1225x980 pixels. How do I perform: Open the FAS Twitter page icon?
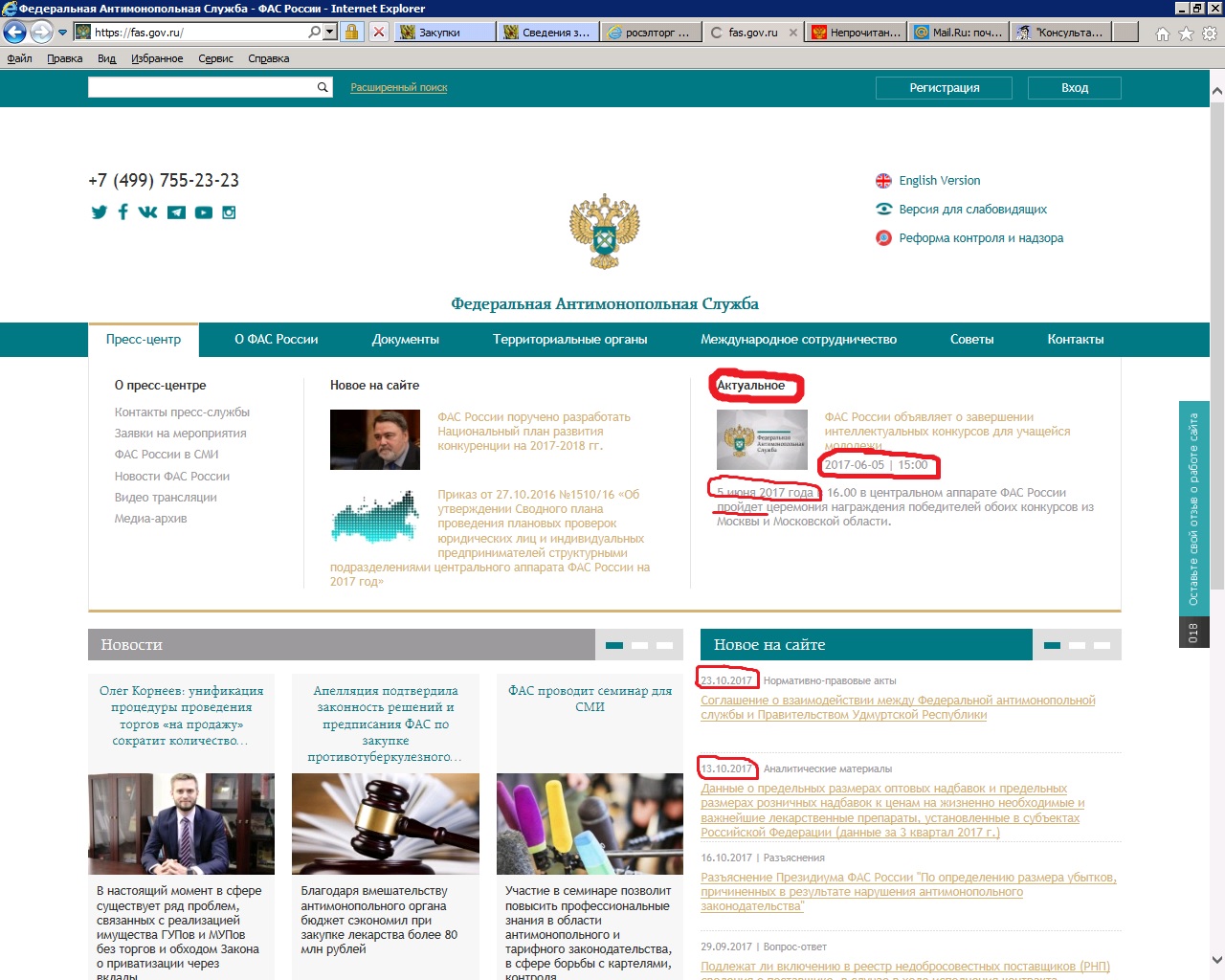pyautogui.click(x=99, y=212)
